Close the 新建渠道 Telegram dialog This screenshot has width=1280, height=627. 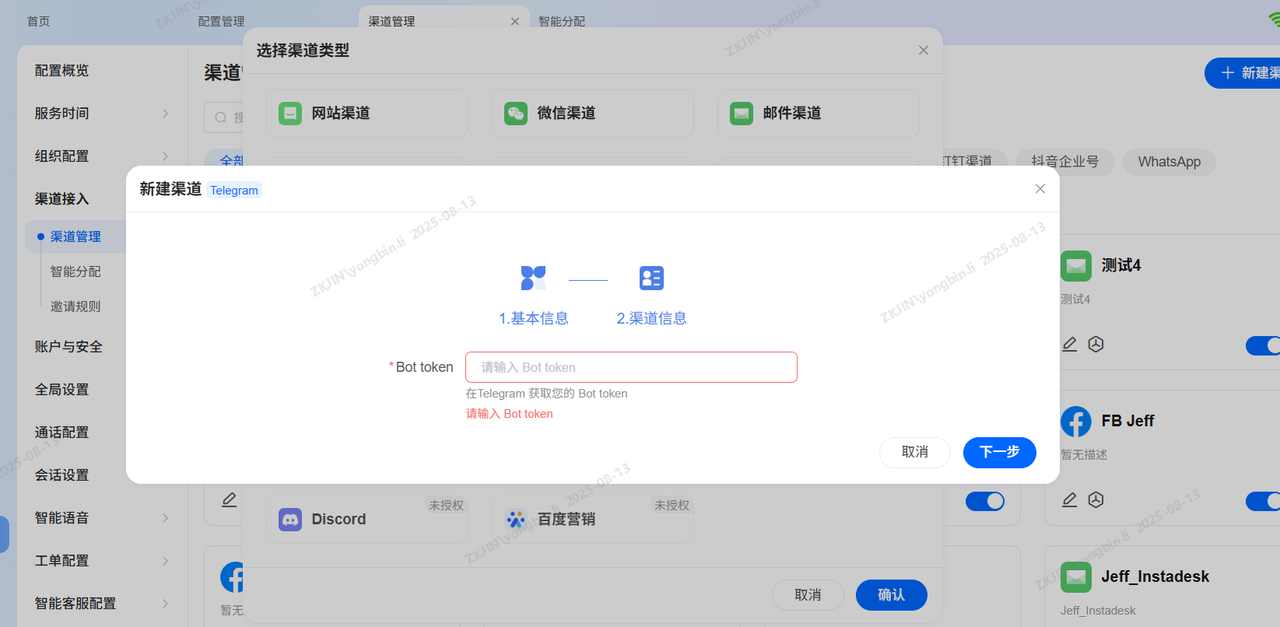(x=1040, y=189)
